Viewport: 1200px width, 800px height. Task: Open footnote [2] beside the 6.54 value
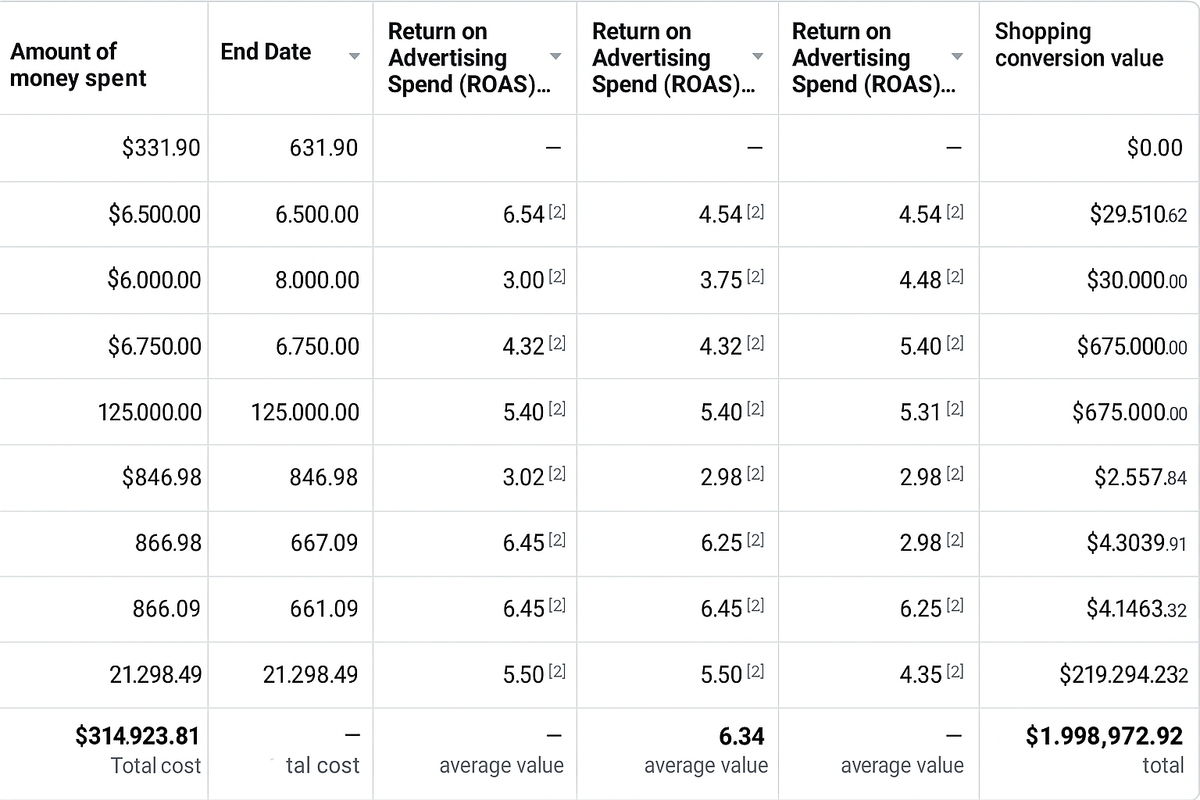point(557,213)
